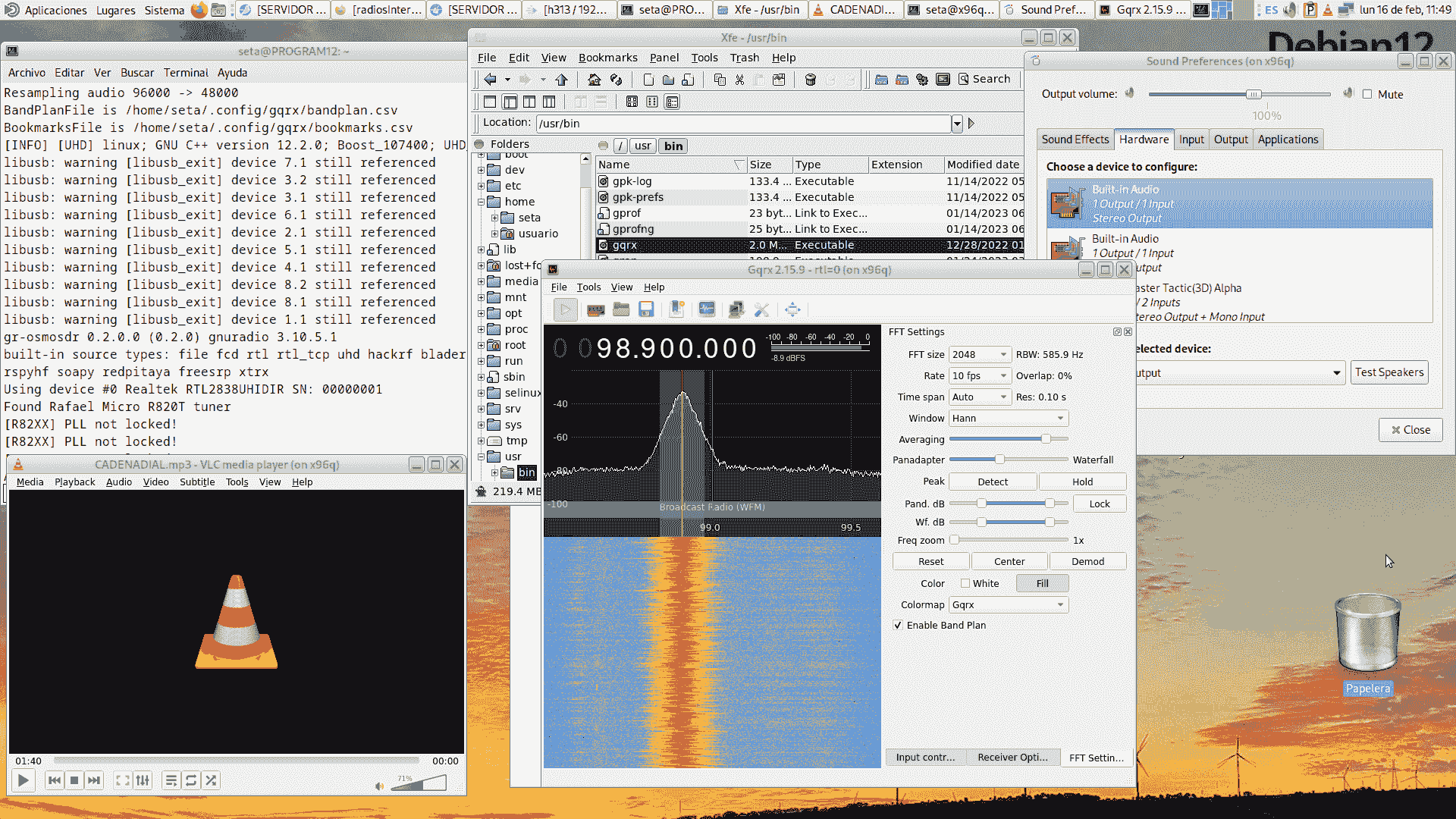The height and width of the screenshot is (819, 1456).
Task: Go to home folder in Xfe toolbar
Action: click(595, 80)
